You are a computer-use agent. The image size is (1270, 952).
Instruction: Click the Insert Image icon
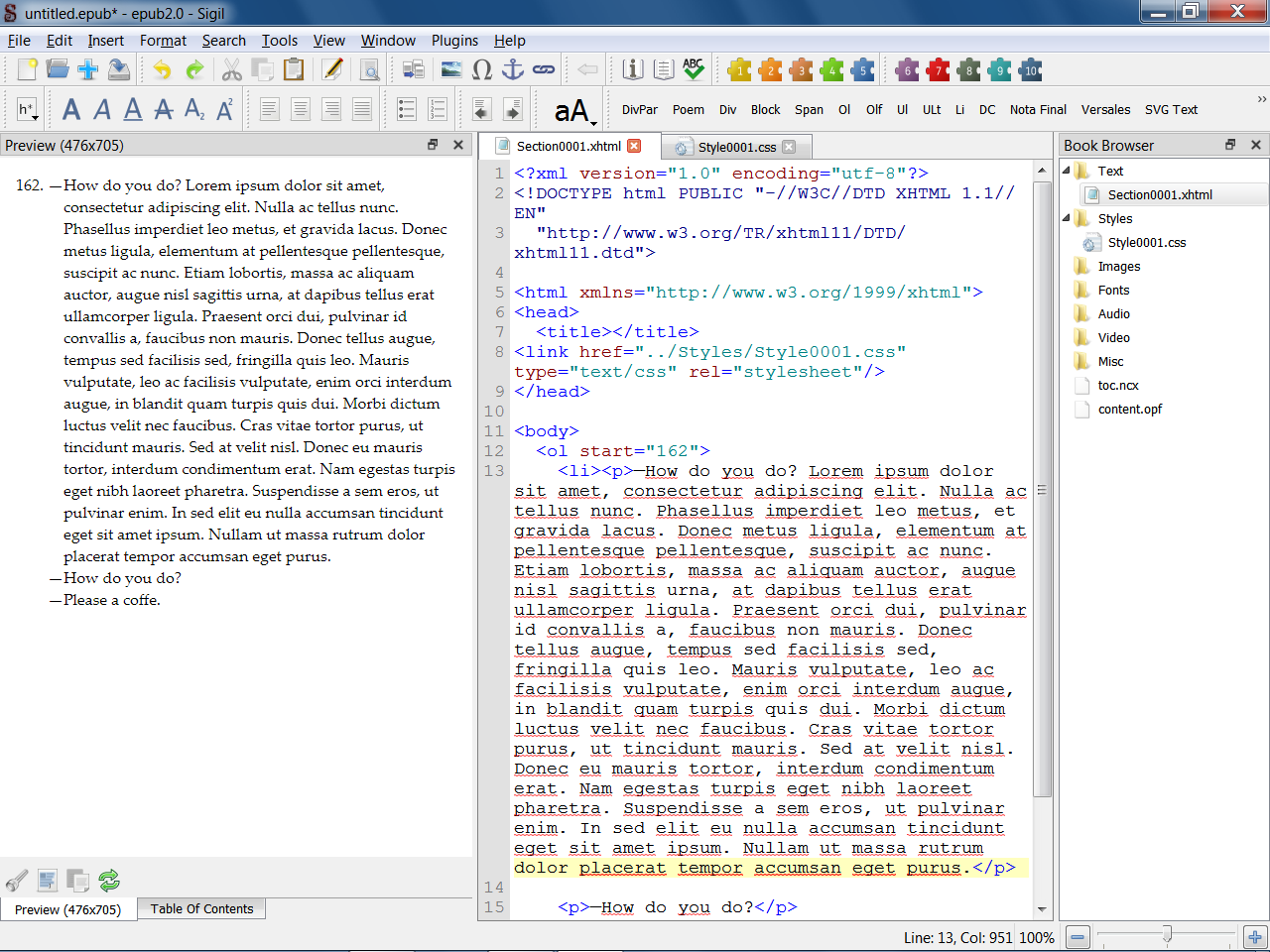click(x=451, y=69)
